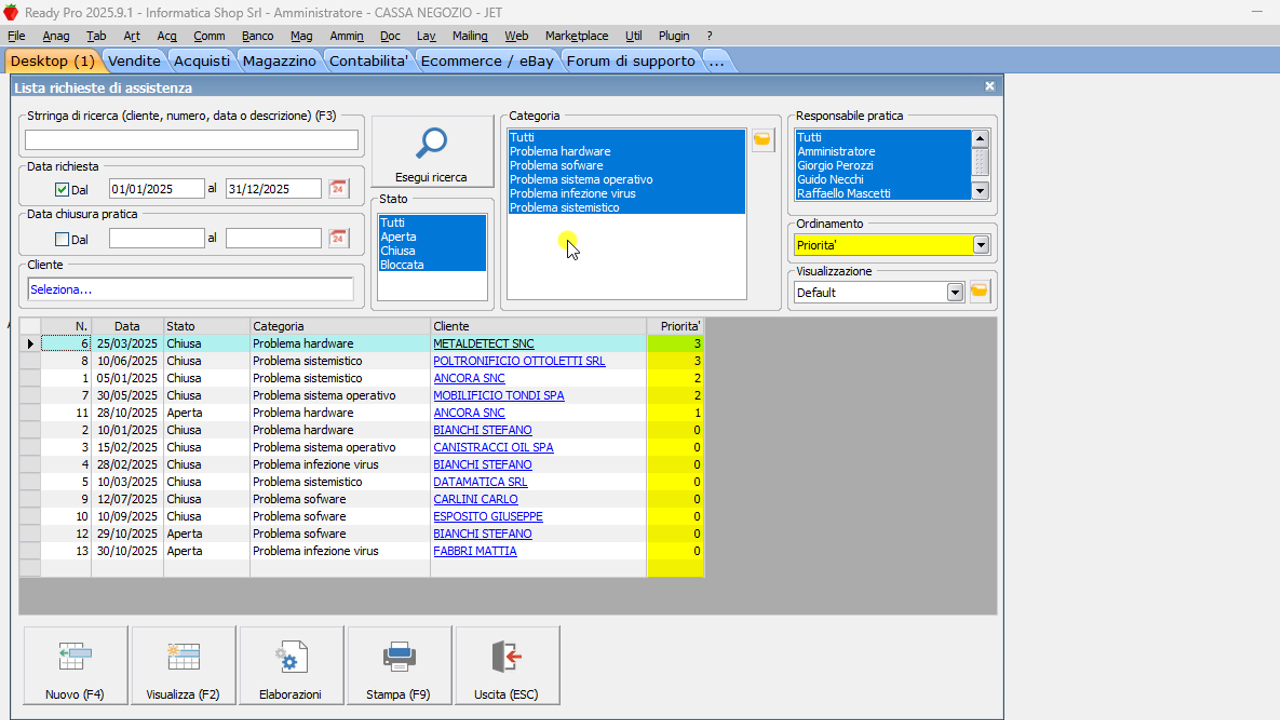The width and height of the screenshot is (1280, 720).
Task: Print list using Stampa (F9)
Action: coord(399,666)
